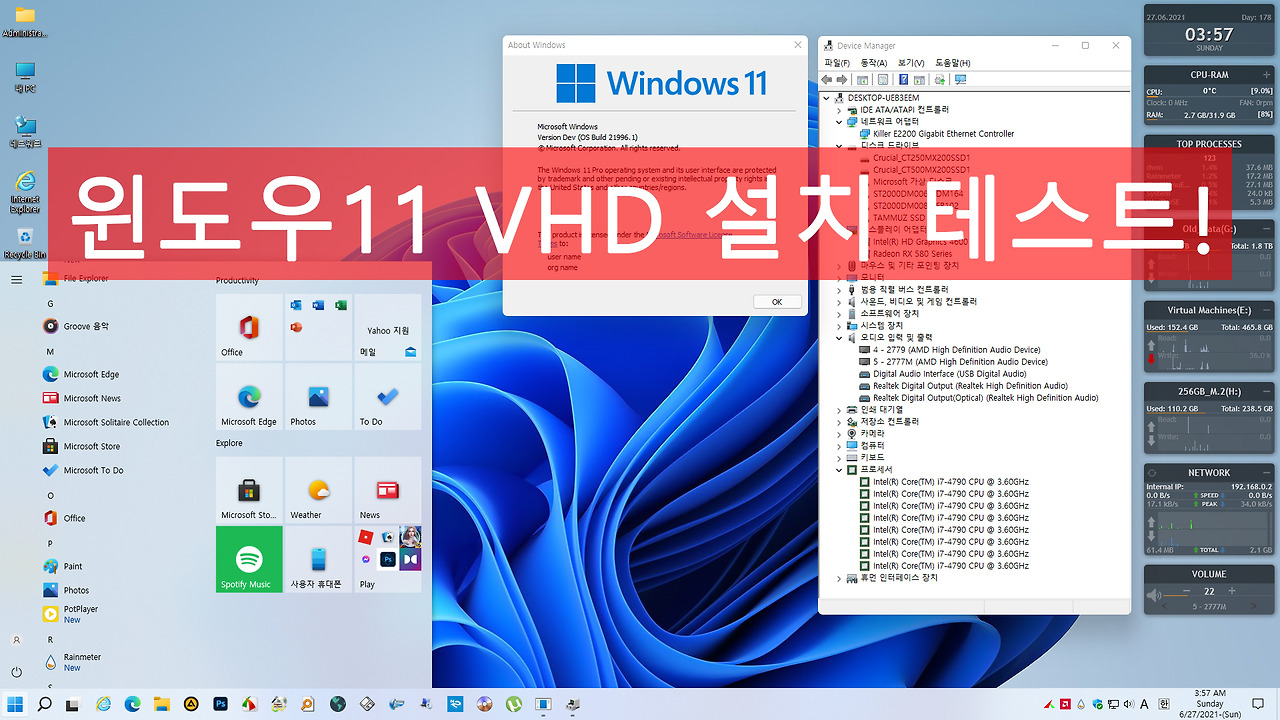The image size is (1280, 720).
Task: Click the Power icon in Start menu
Action: (x=16, y=672)
